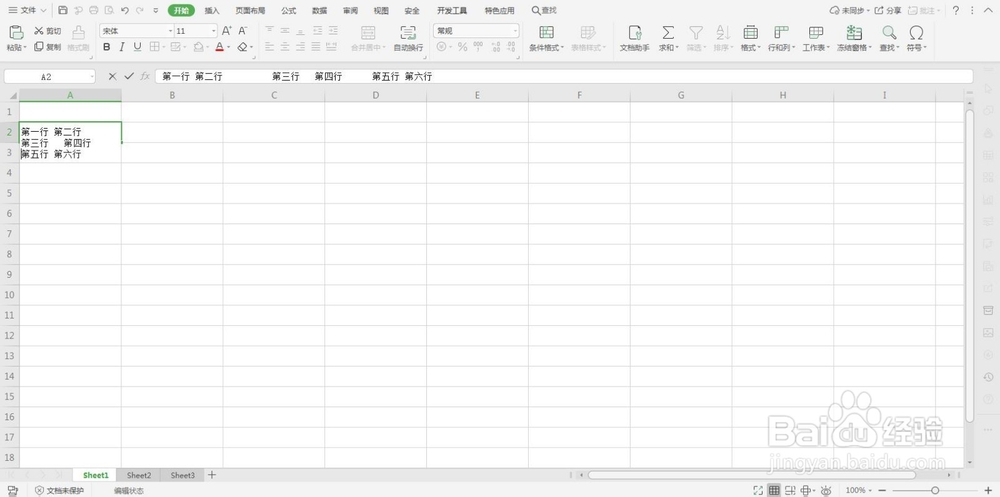
Task: Click the AutoSum (求和) sigma icon
Action: pos(668,33)
